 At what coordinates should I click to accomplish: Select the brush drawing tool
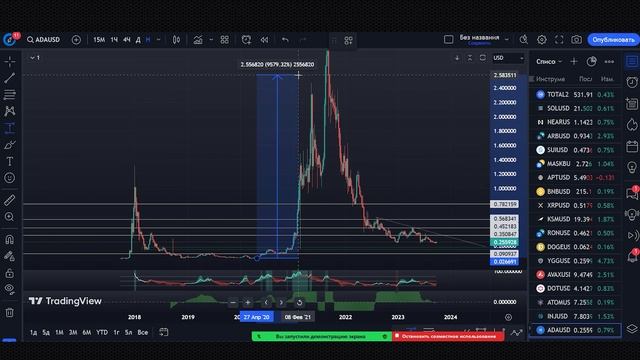tap(9, 145)
